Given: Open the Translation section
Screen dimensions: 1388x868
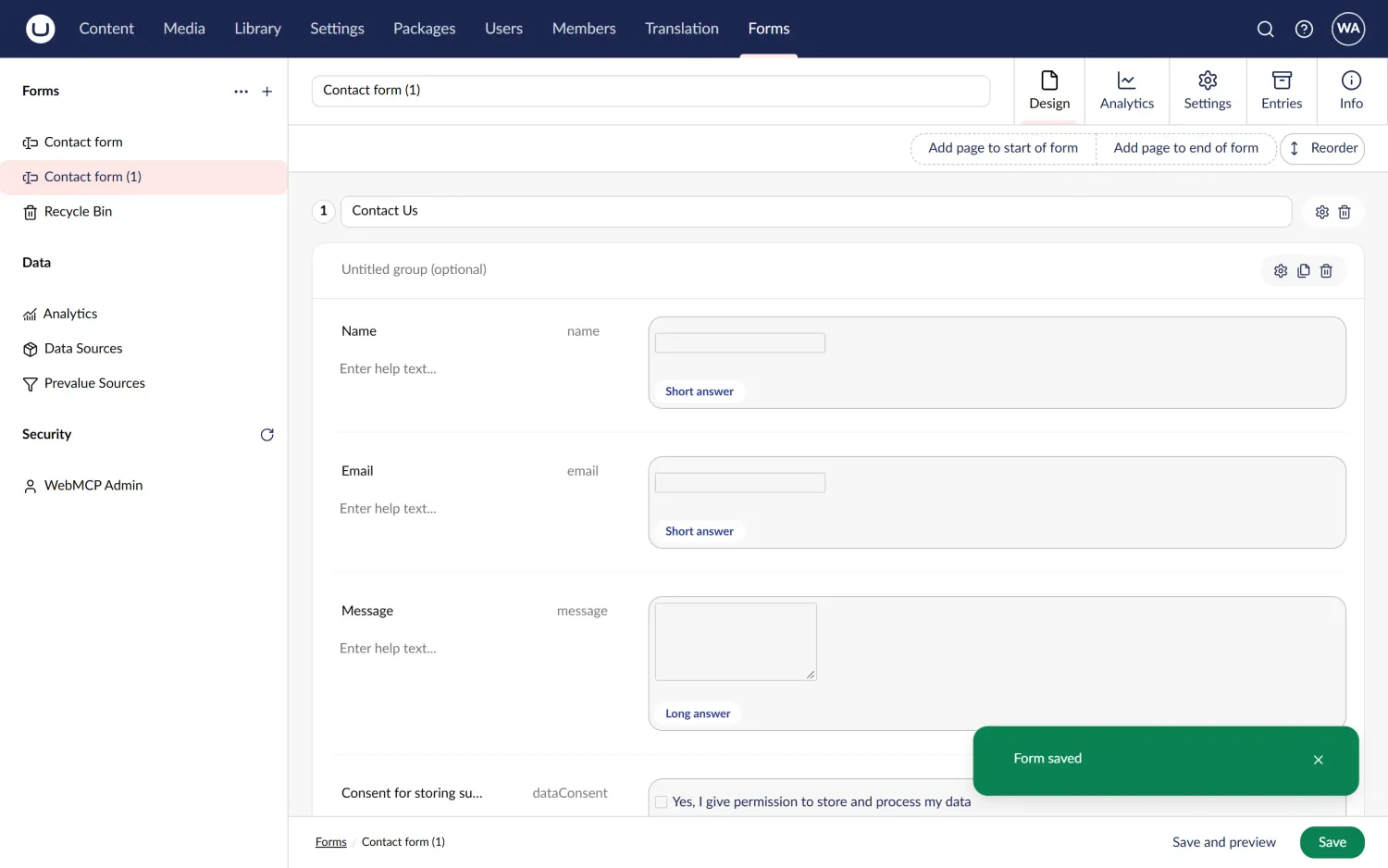Looking at the screenshot, I should [x=682, y=29].
